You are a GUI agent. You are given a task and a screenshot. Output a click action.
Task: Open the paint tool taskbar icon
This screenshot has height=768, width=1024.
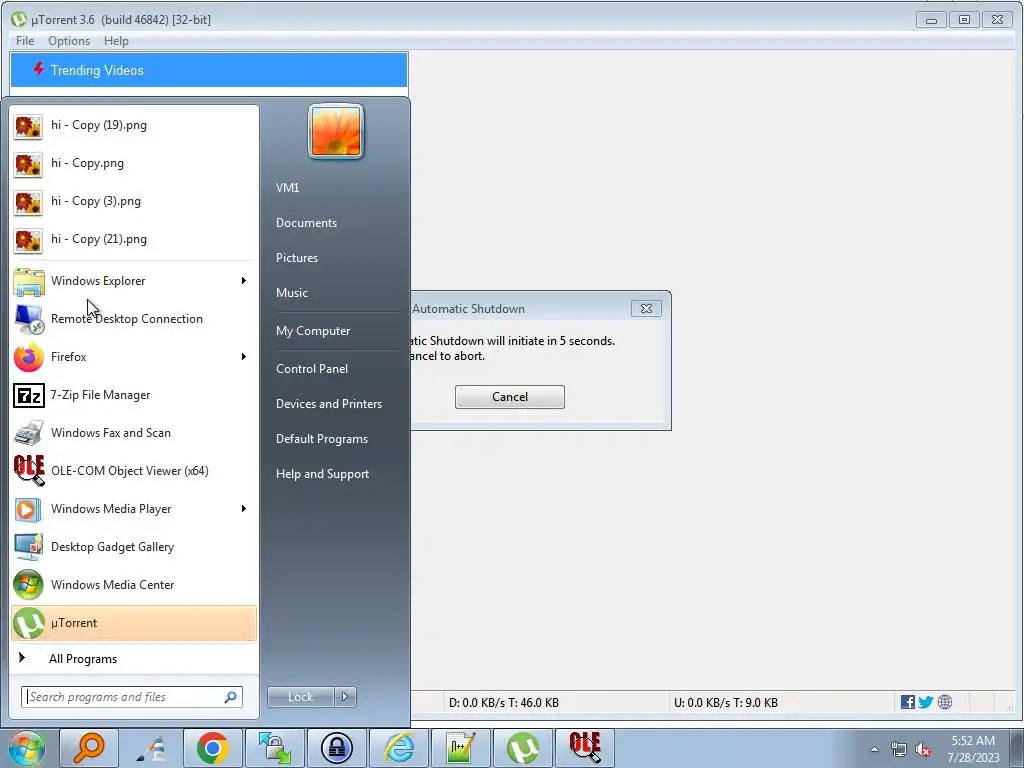pos(151,748)
